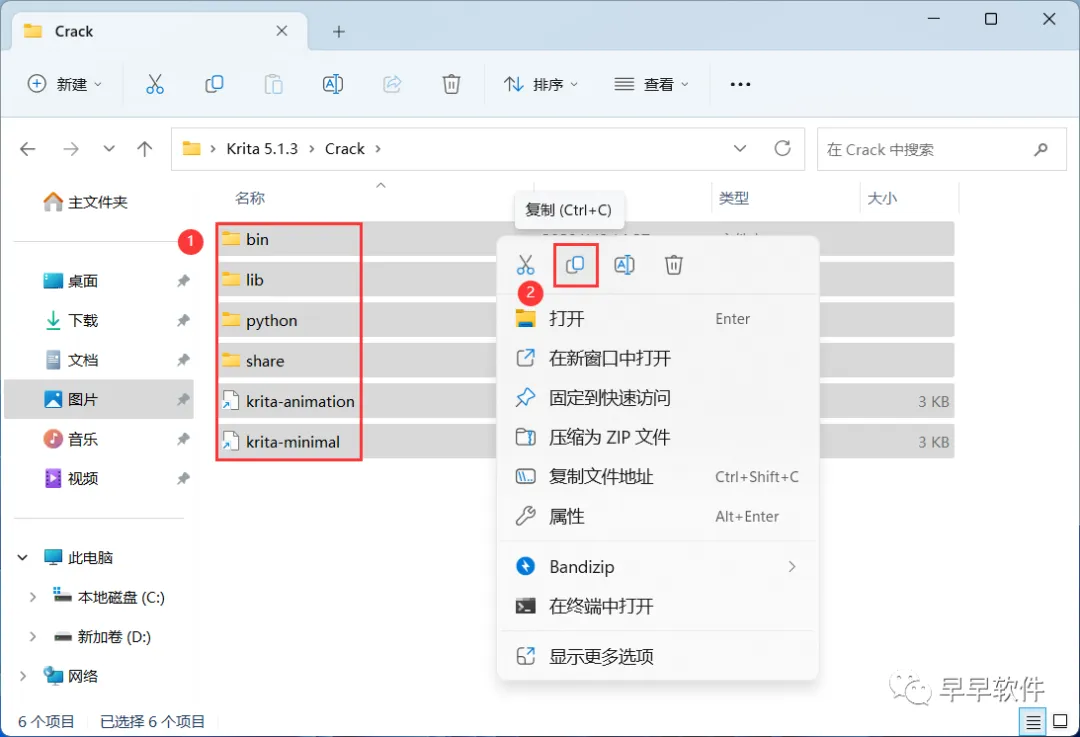Screen dimensions: 1080x737
Task: Select the bin folder
Action: [x=257, y=239]
